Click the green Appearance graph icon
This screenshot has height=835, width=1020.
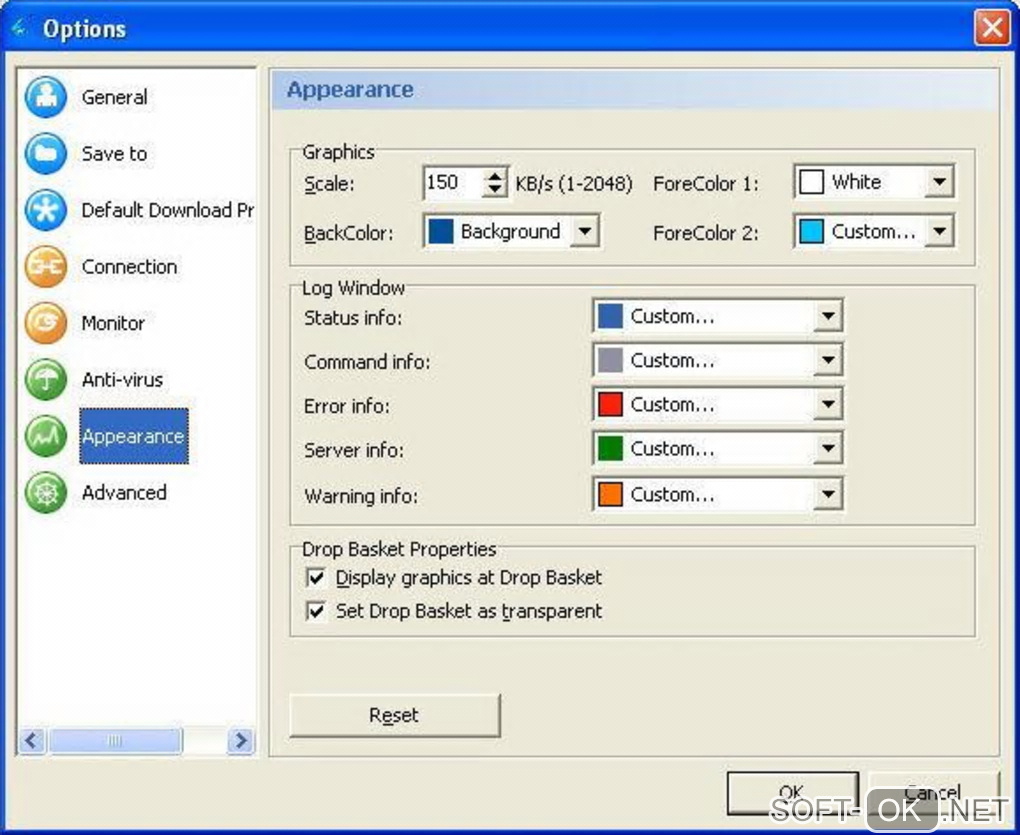pos(46,436)
